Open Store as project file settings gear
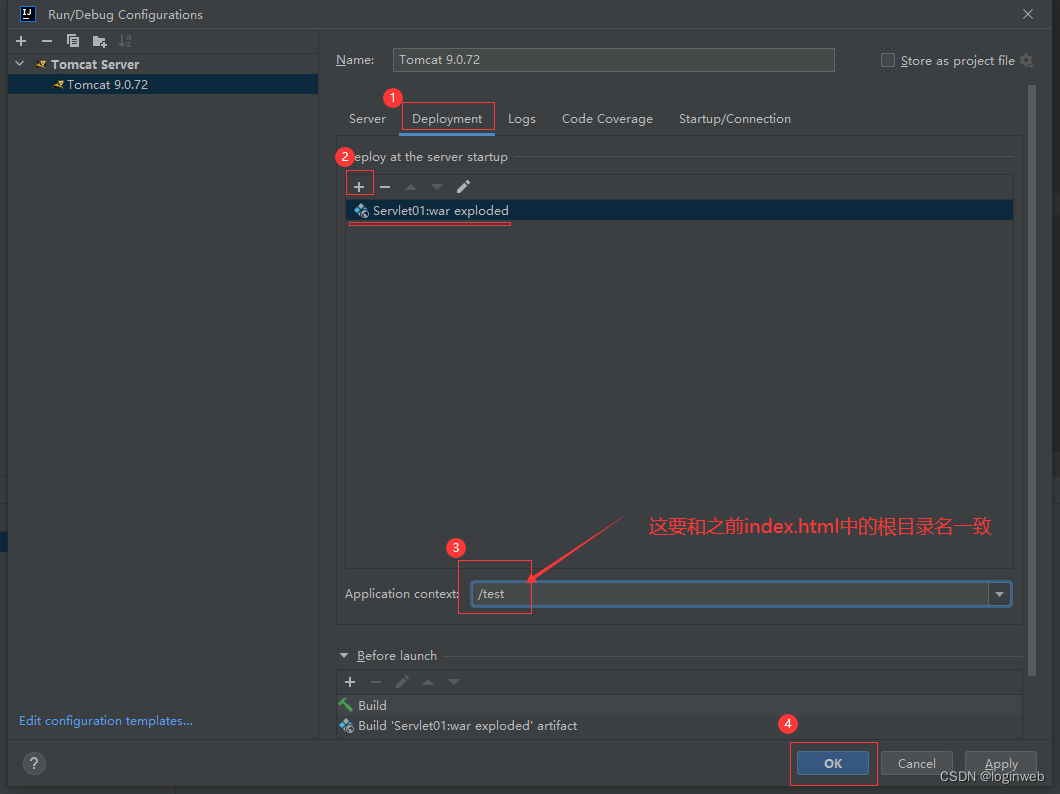 1026,61
